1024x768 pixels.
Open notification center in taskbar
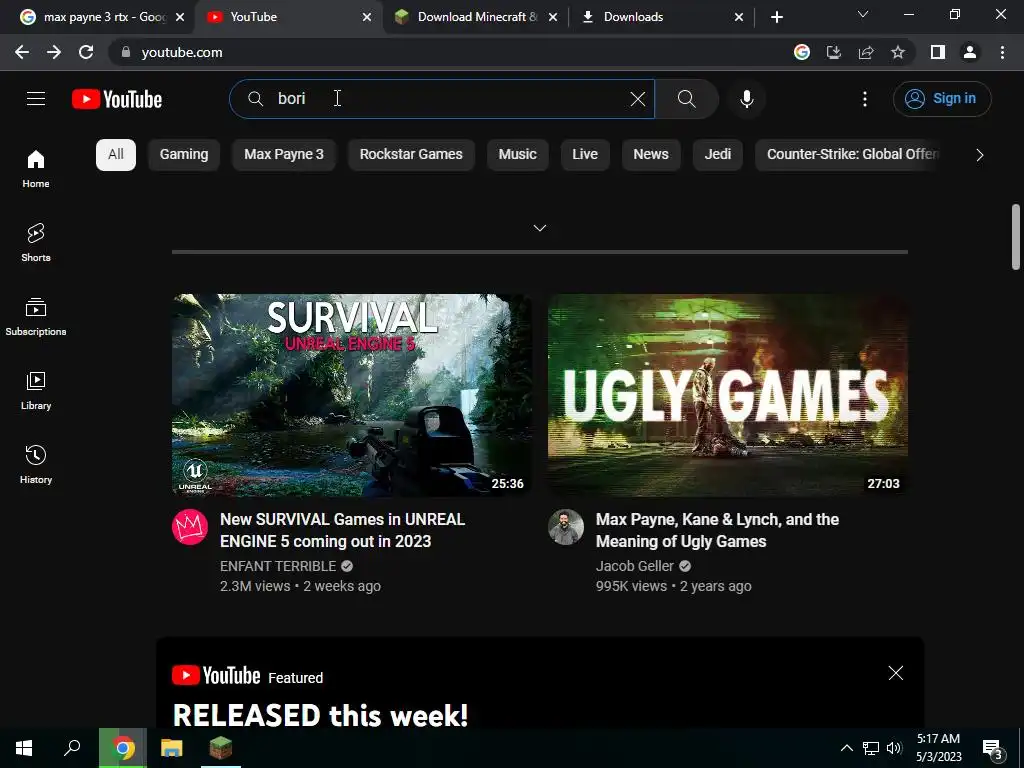click(993, 748)
